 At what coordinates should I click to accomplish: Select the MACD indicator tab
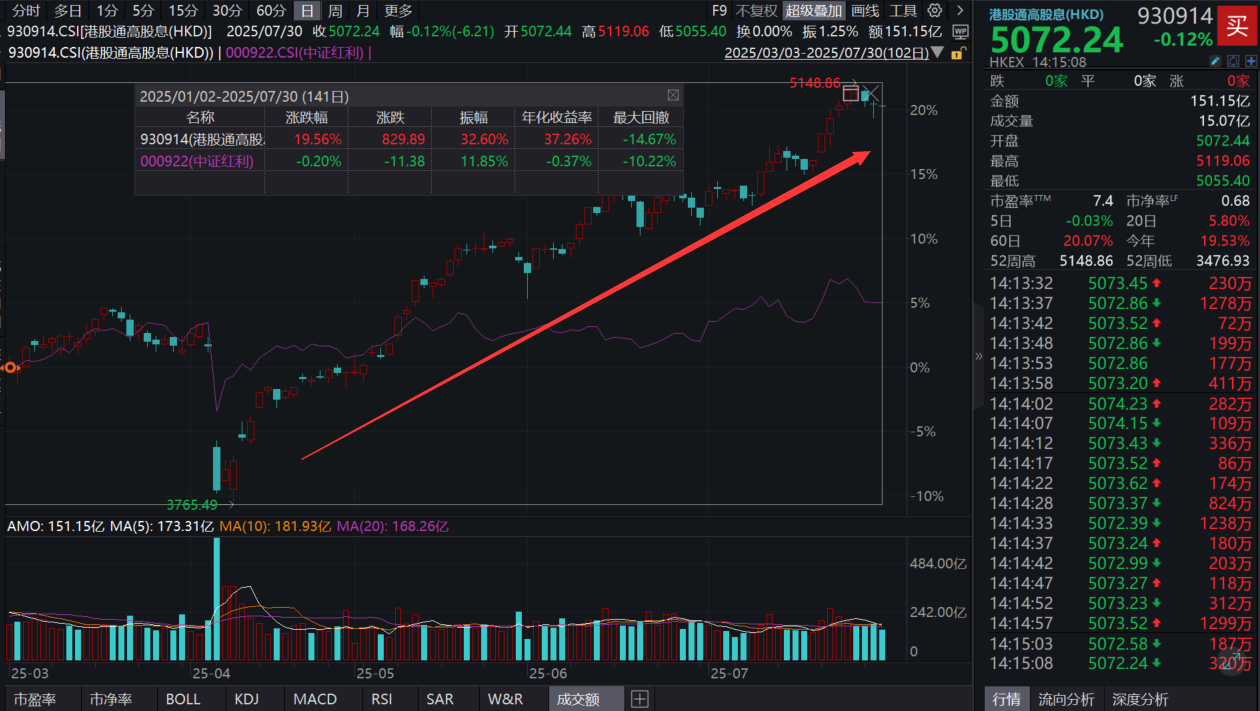(317, 699)
